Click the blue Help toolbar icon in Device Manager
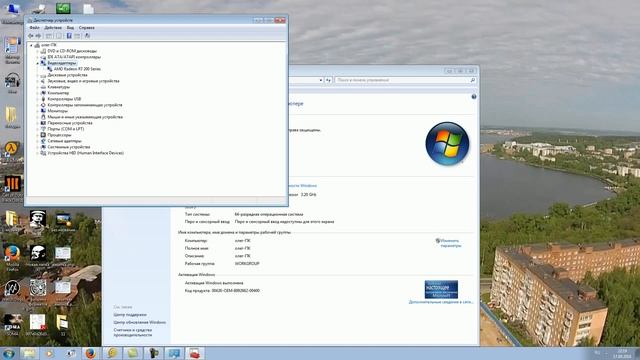 coord(69,36)
